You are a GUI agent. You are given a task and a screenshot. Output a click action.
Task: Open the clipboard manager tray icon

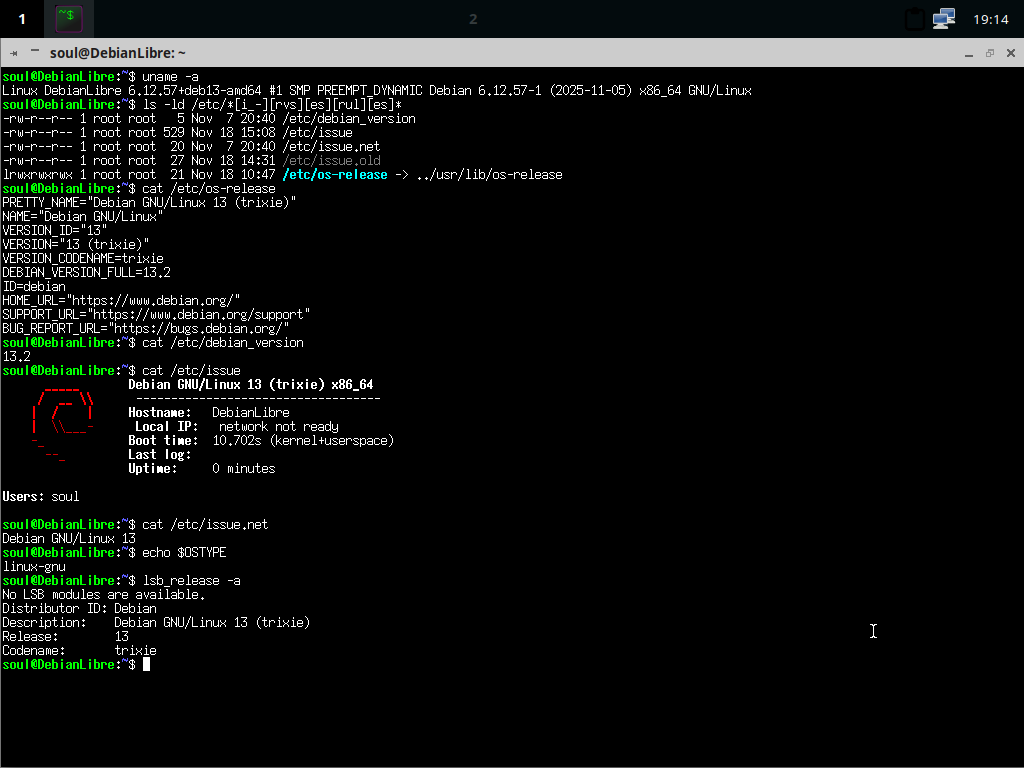[x=914, y=19]
